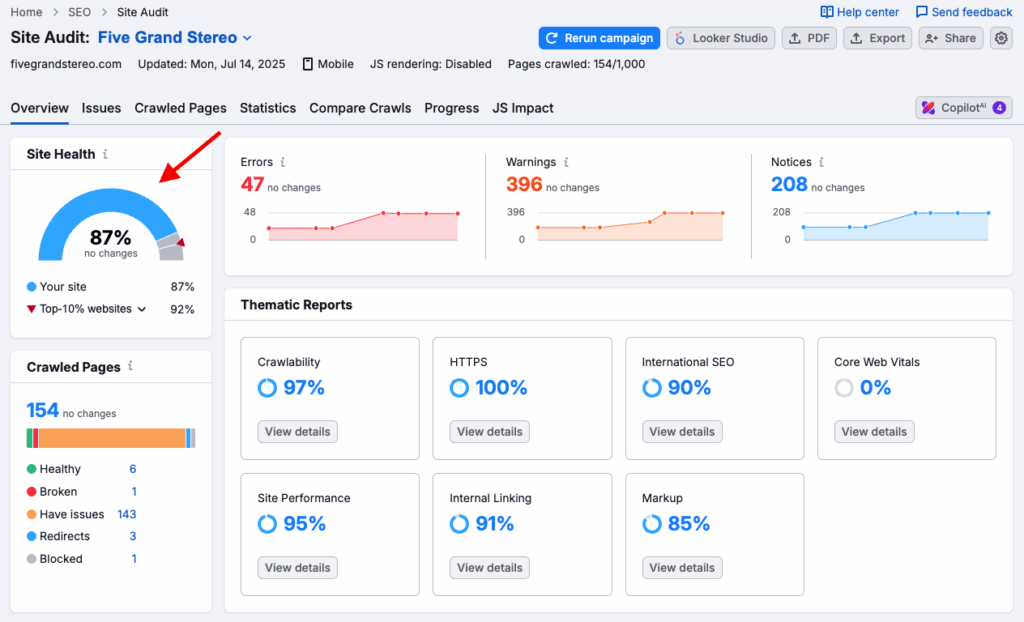Image resolution: width=1024 pixels, height=622 pixels.
Task: Open the Compare Crawls tab
Action: [x=360, y=108]
